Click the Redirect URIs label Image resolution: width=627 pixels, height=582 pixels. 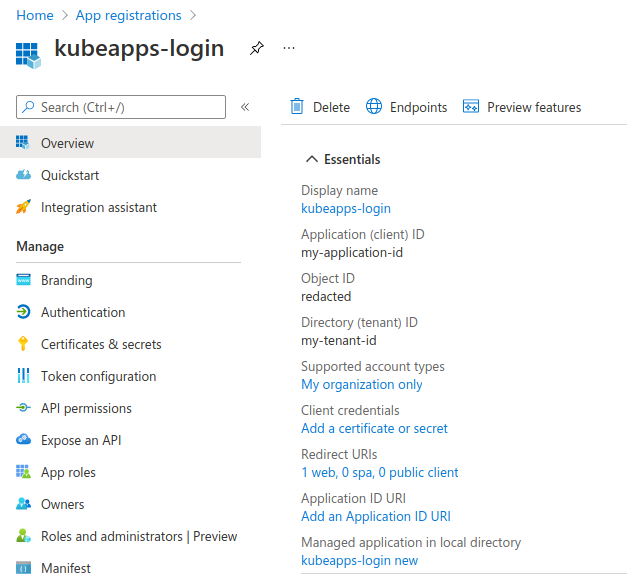[339, 454]
